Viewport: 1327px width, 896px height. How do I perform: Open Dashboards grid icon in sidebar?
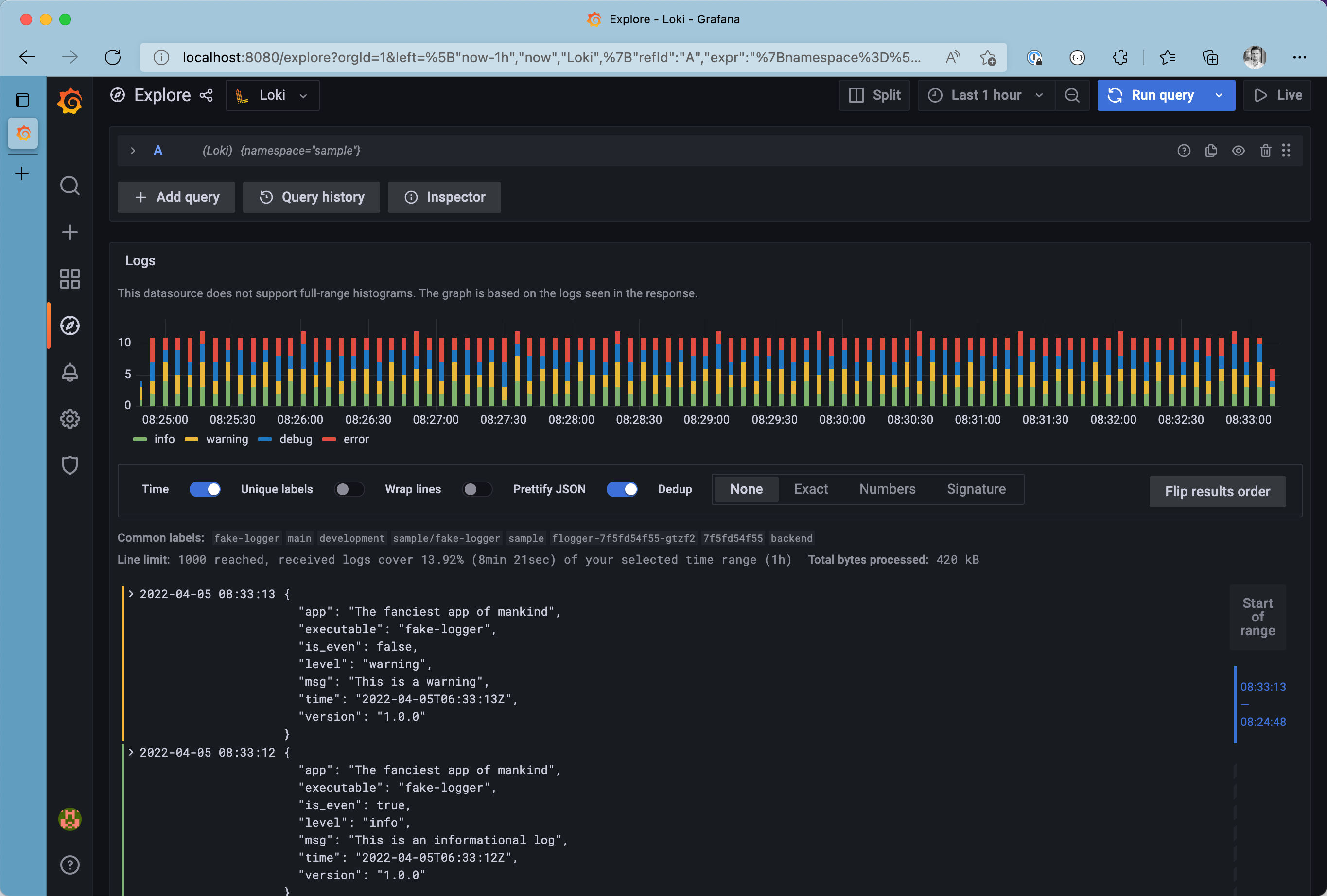pyautogui.click(x=70, y=279)
